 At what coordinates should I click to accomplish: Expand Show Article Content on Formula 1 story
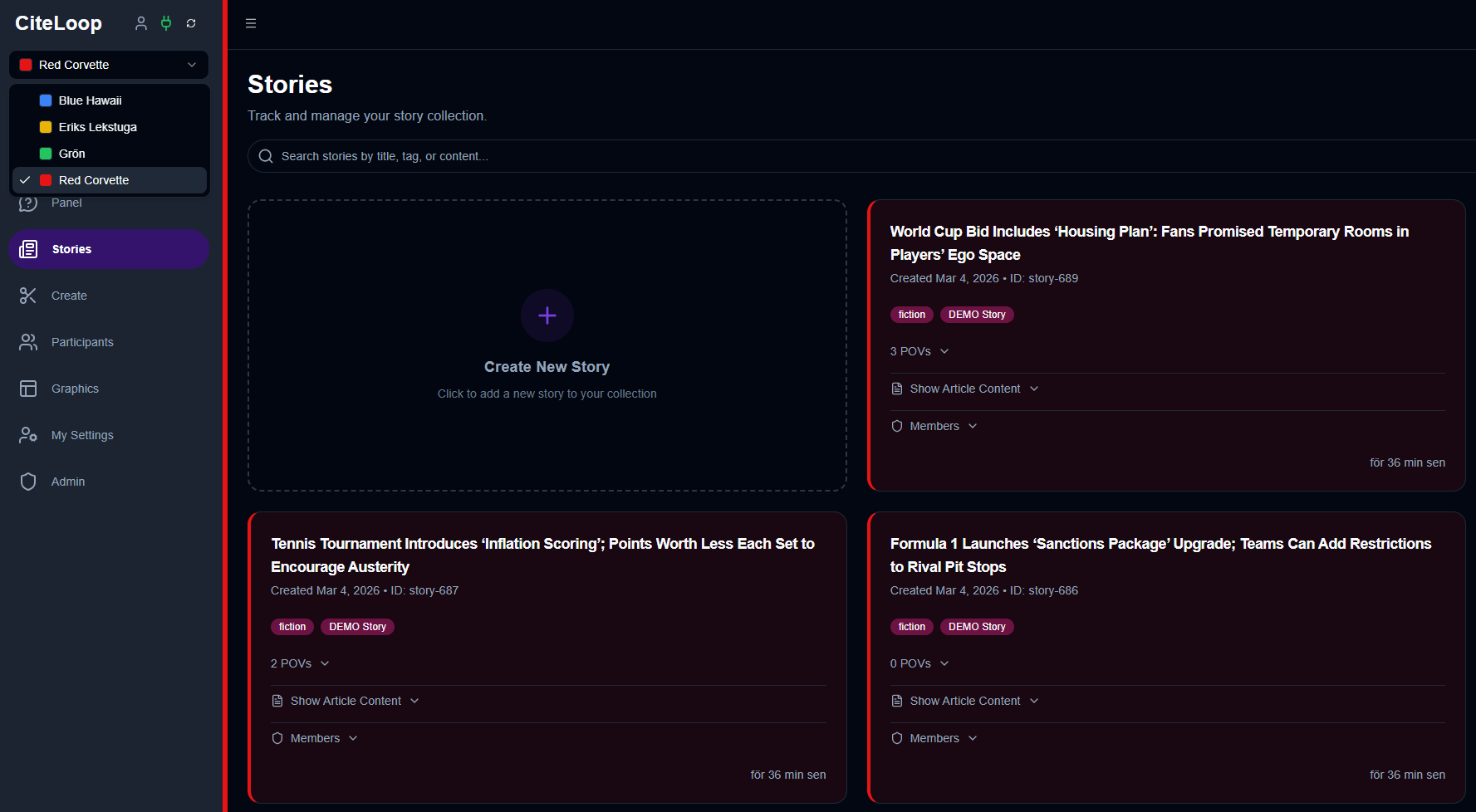click(965, 701)
